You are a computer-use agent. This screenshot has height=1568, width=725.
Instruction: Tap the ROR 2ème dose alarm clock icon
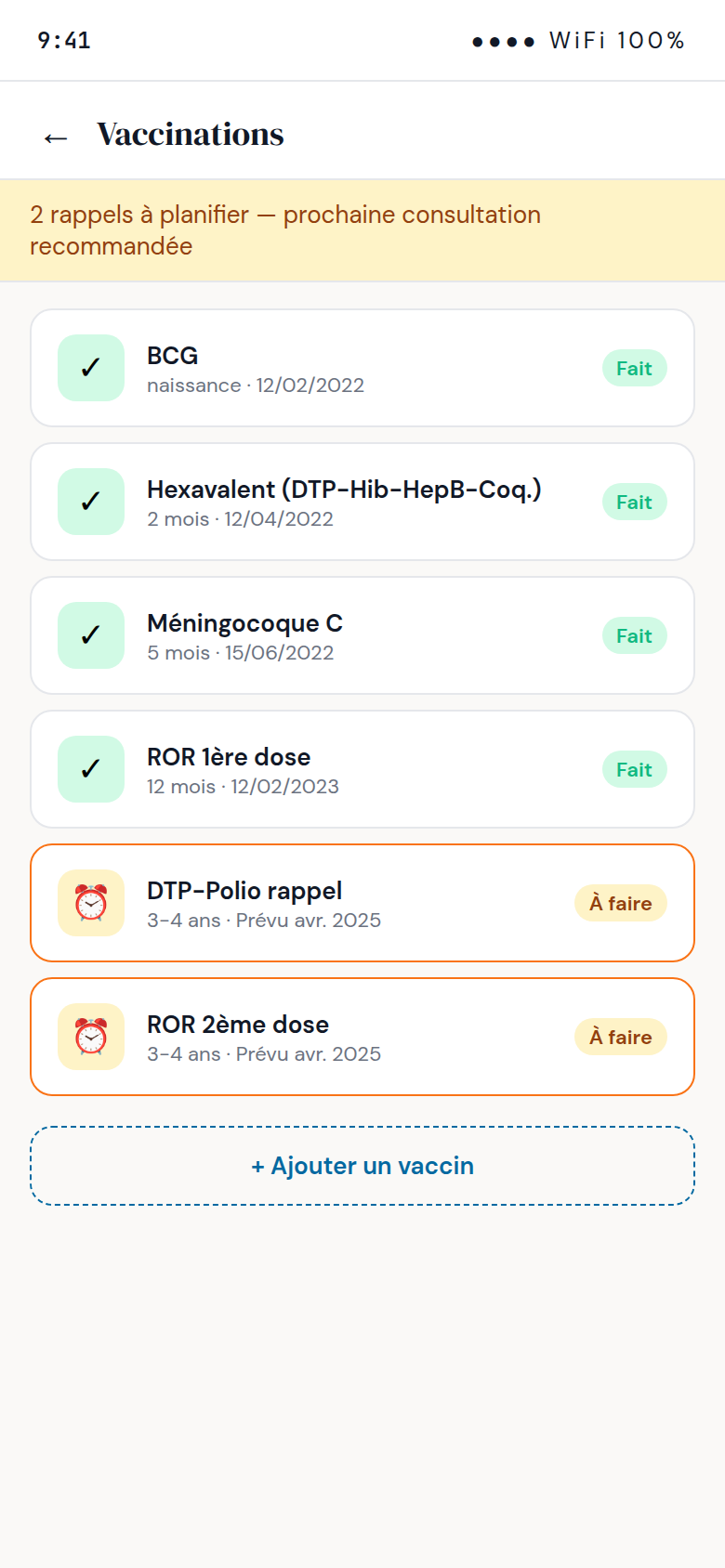pyautogui.click(x=91, y=1037)
